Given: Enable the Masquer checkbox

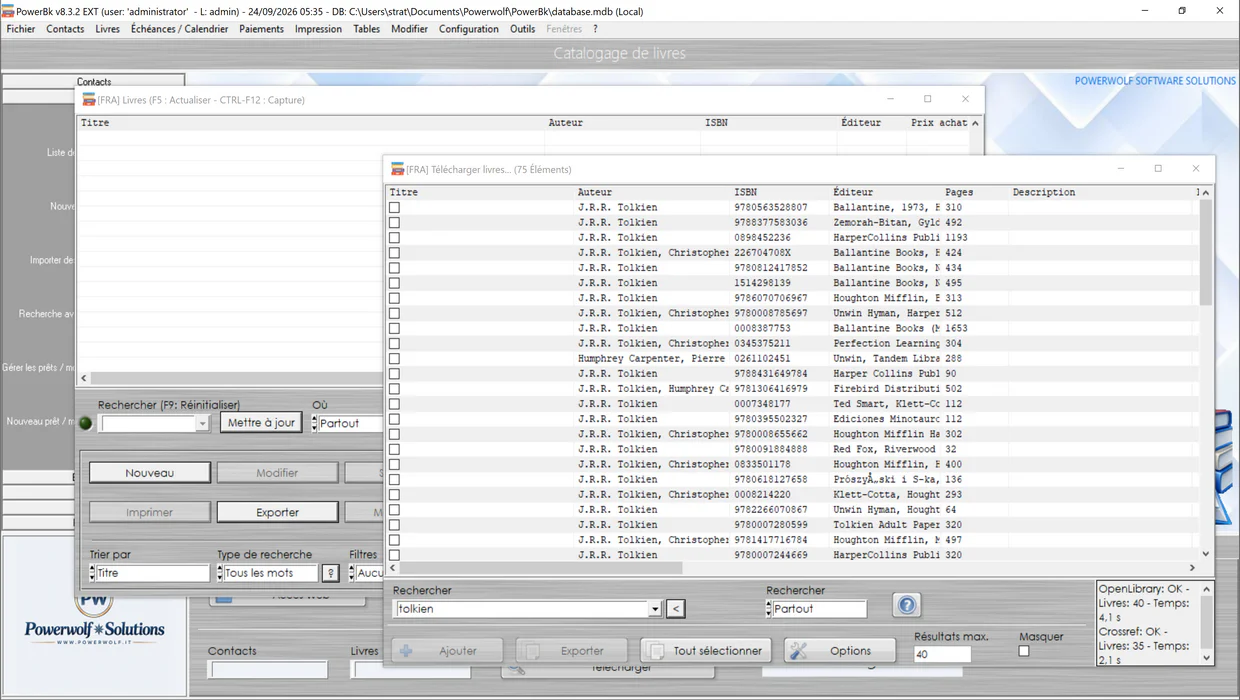Looking at the screenshot, I should point(1024,651).
